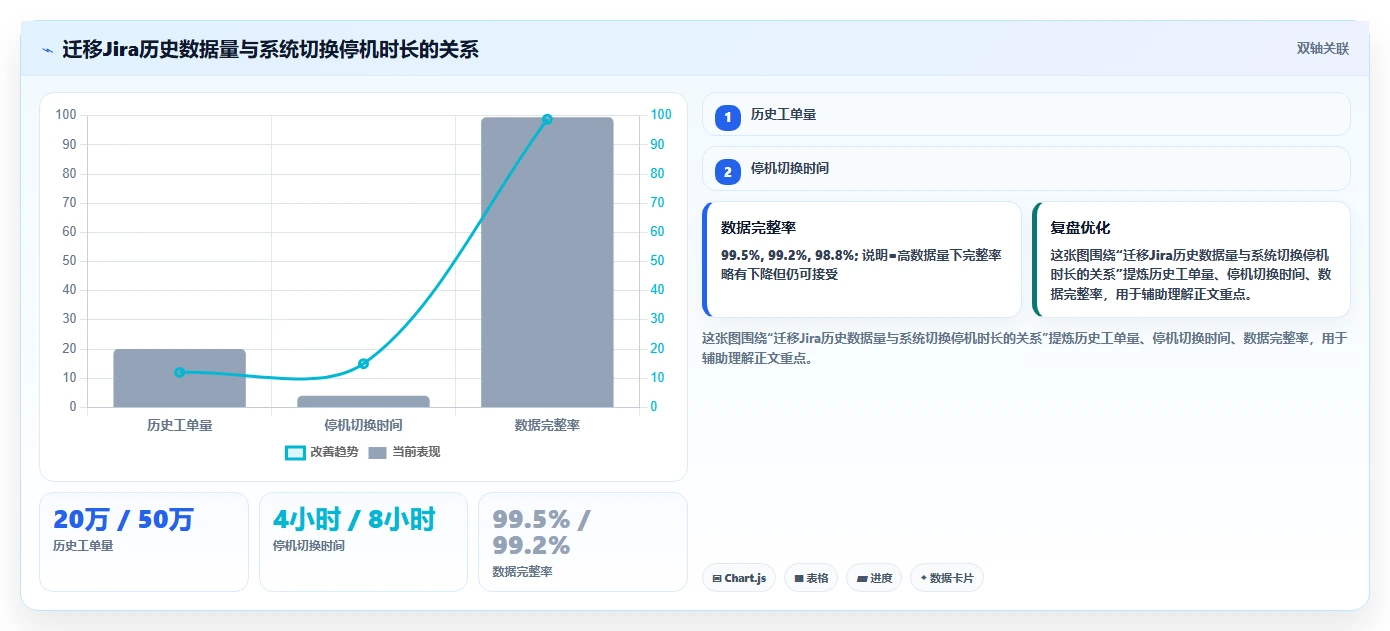
Task: Click the 表格 tag
Action: tap(811, 578)
